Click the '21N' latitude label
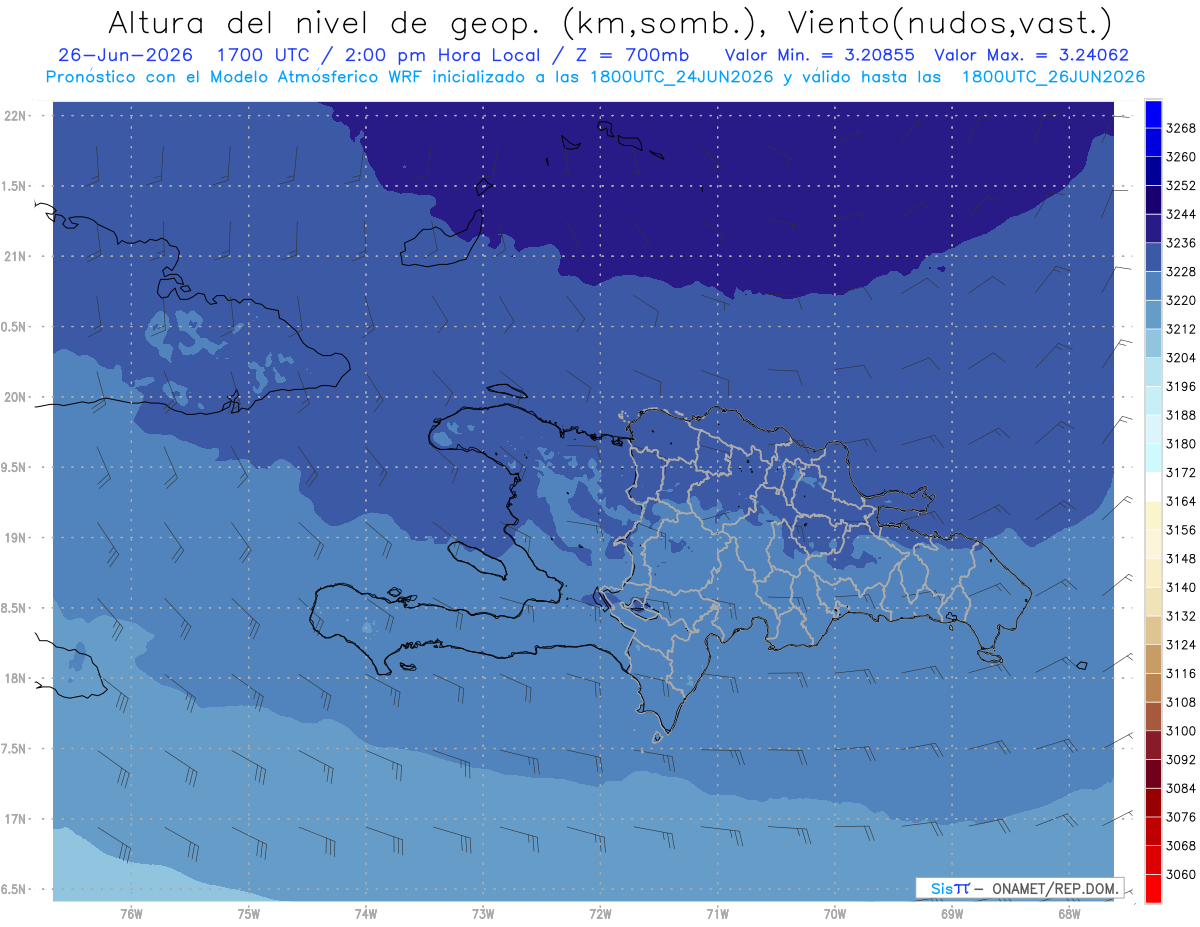 pos(17,257)
